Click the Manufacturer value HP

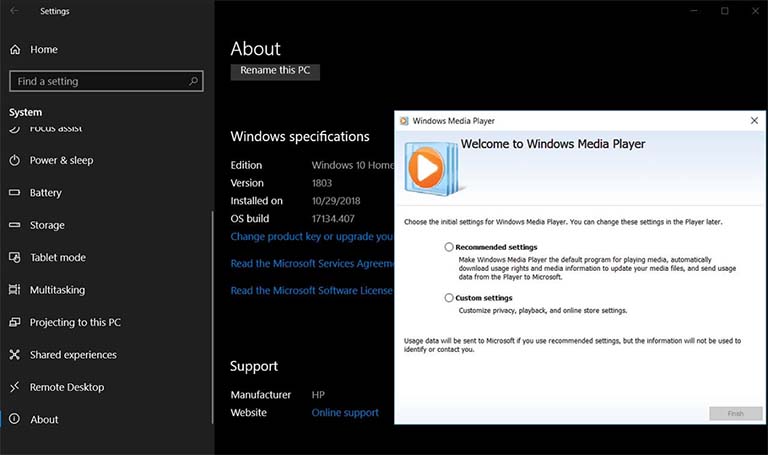[318, 395]
